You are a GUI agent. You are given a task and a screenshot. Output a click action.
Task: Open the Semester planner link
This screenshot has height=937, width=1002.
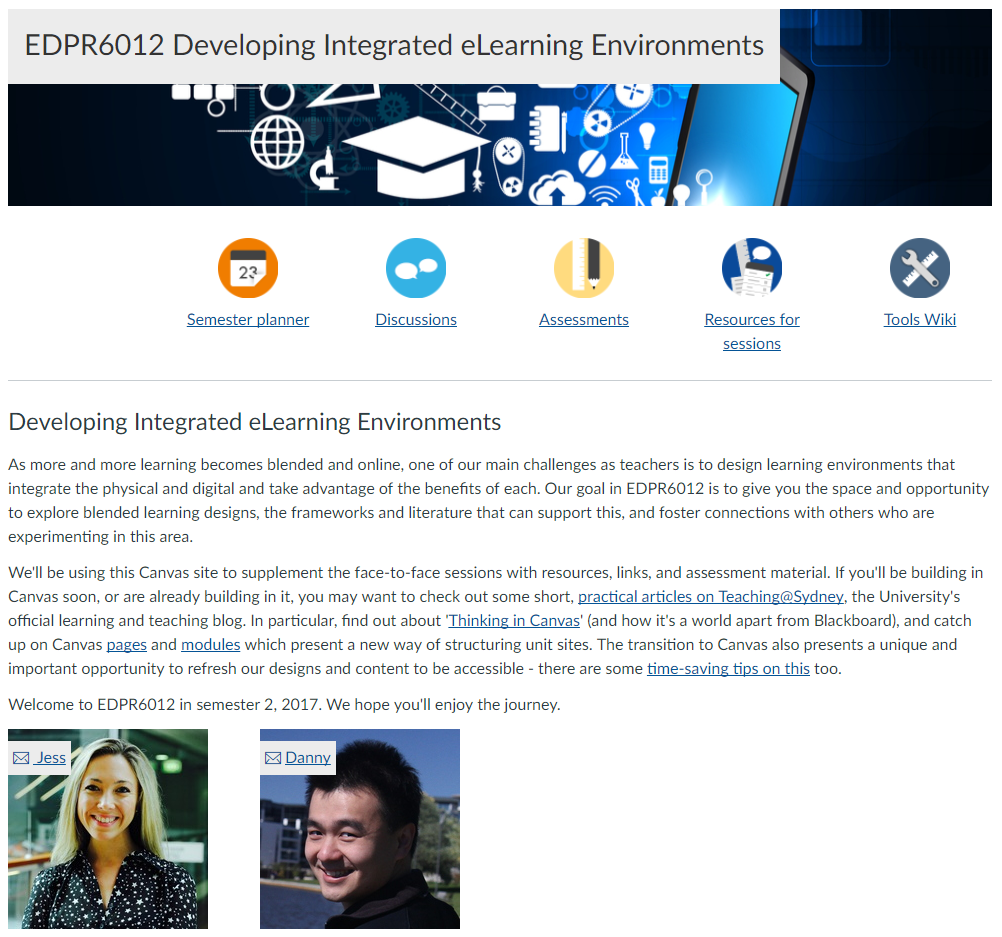[x=248, y=319]
